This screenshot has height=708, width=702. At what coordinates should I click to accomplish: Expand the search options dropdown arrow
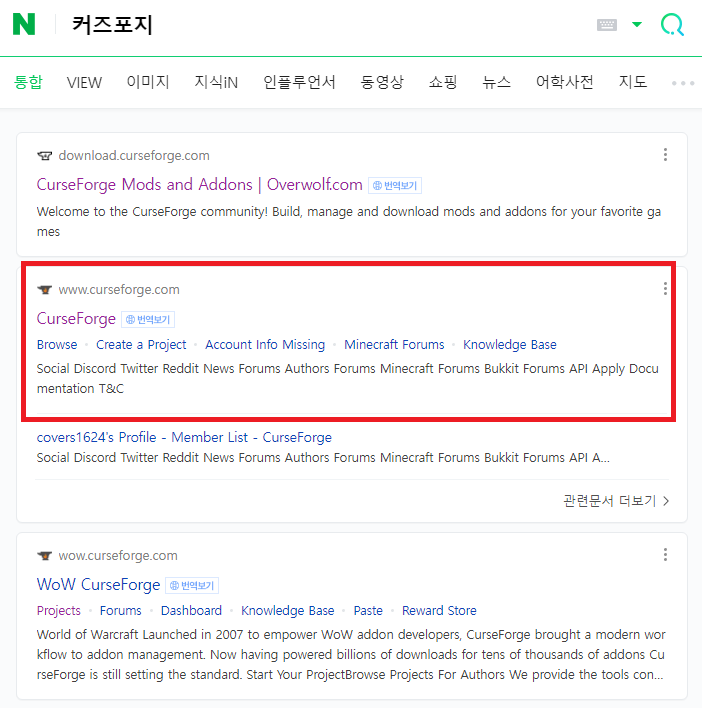[x=637, y=24]
